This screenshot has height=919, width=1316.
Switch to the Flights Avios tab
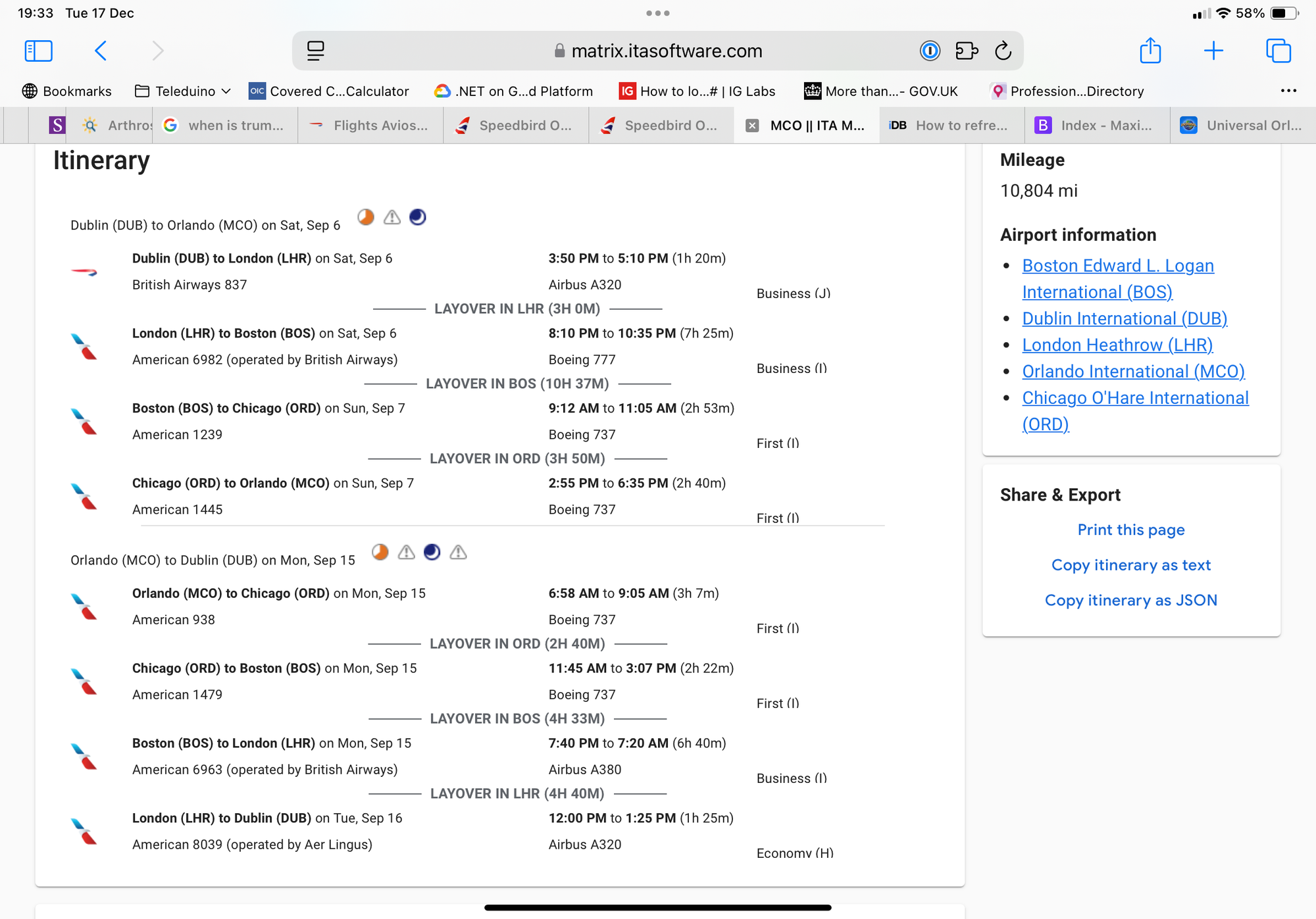click(x=370, y=126)
